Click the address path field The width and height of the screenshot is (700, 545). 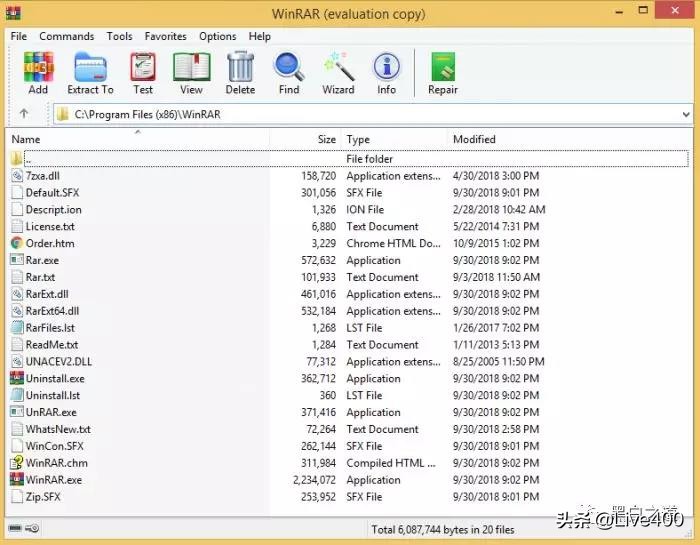click(373, 114)
